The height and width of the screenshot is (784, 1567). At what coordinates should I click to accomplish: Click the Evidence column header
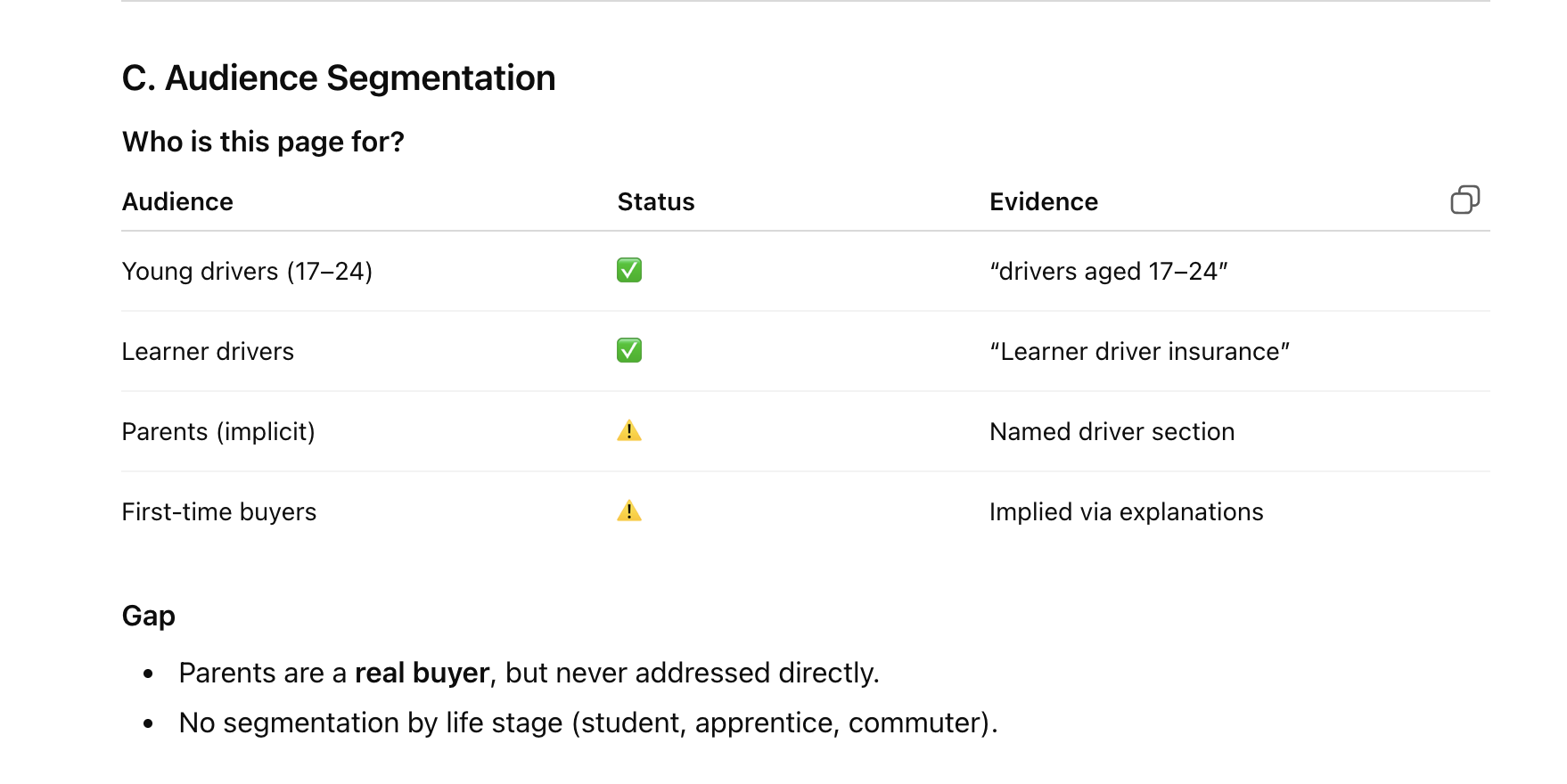click(x=1043, y=202)
